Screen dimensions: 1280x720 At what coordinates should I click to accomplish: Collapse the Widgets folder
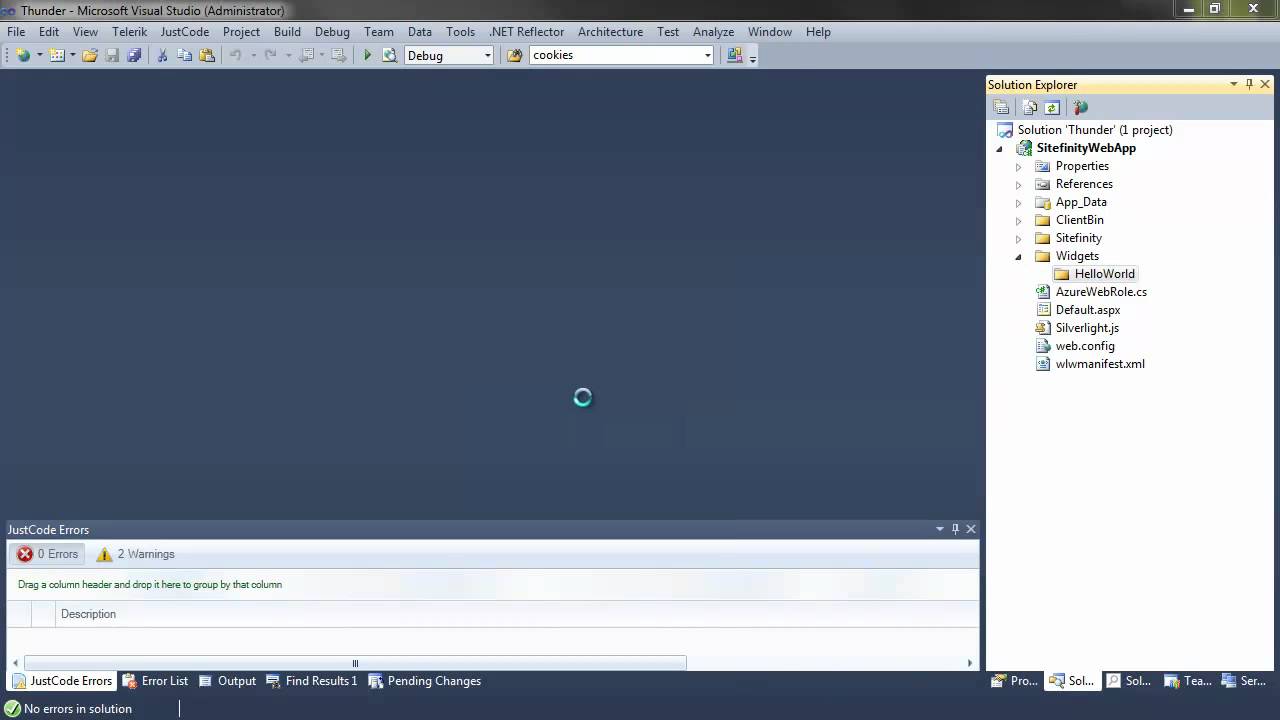(1019, 256)
